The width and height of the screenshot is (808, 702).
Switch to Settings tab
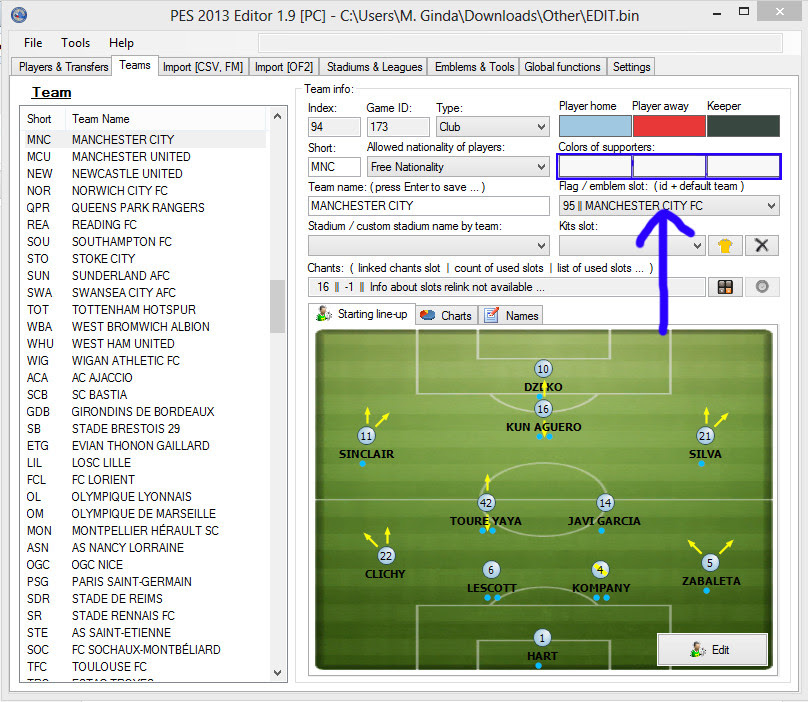click(631, 67)
